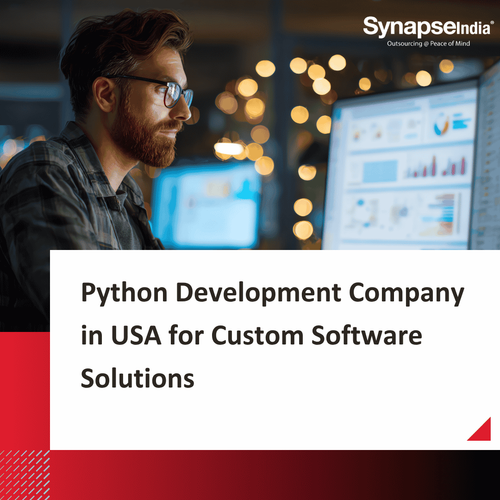Click the word 'Solutions' in headline

coord(137,378)
